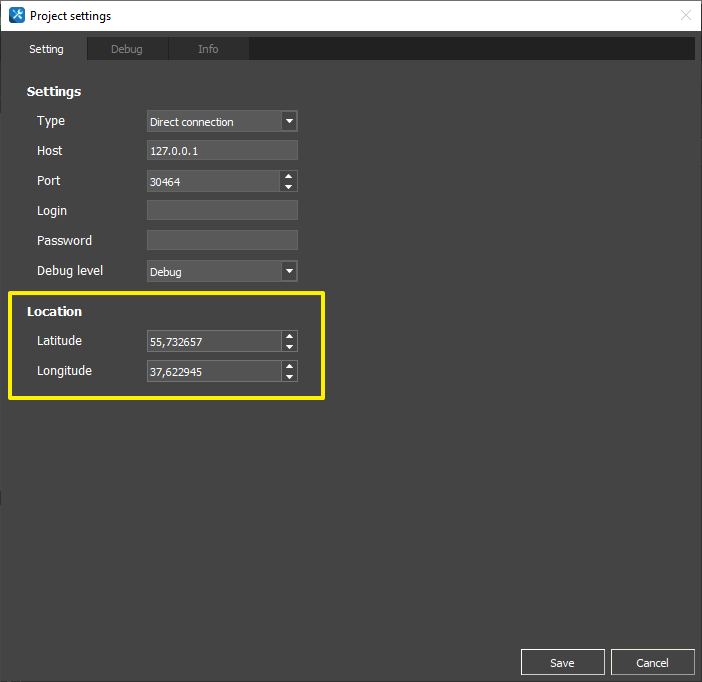Click the Latitude value field

(x=214, y=341)
